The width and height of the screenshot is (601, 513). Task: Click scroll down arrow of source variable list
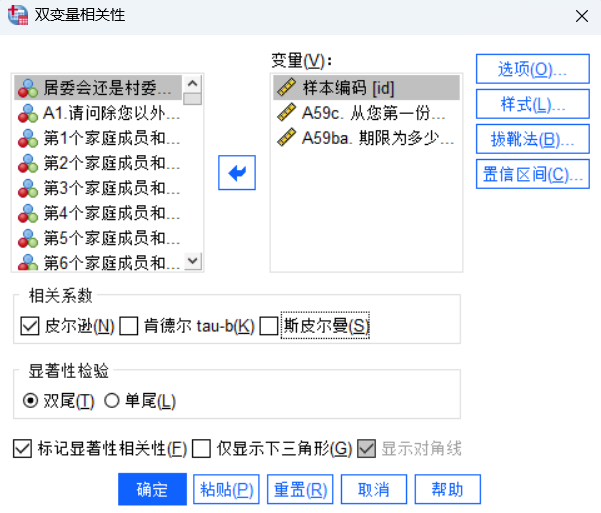(x=193, y=261)
